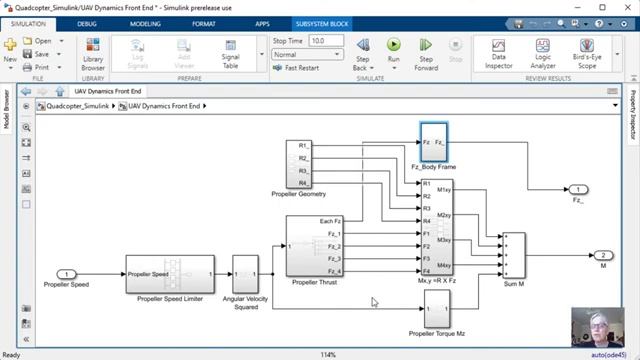Select the Fz_ outport 1
The width and height of the screenshot is (640, 360).
click(x=578, y=189)
